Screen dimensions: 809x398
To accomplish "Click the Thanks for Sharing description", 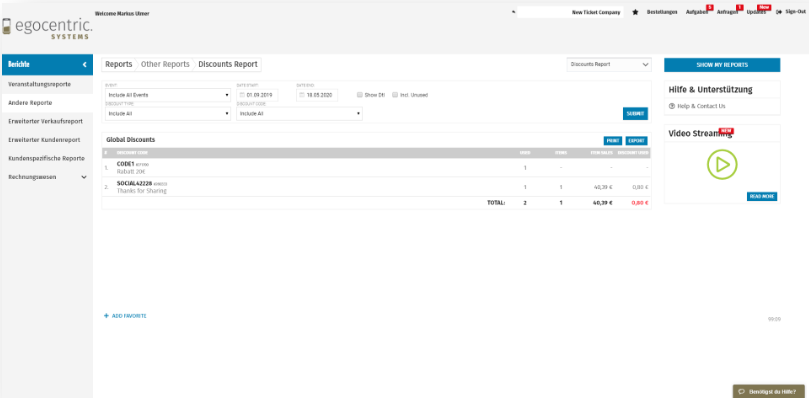I will pos(141,190).
